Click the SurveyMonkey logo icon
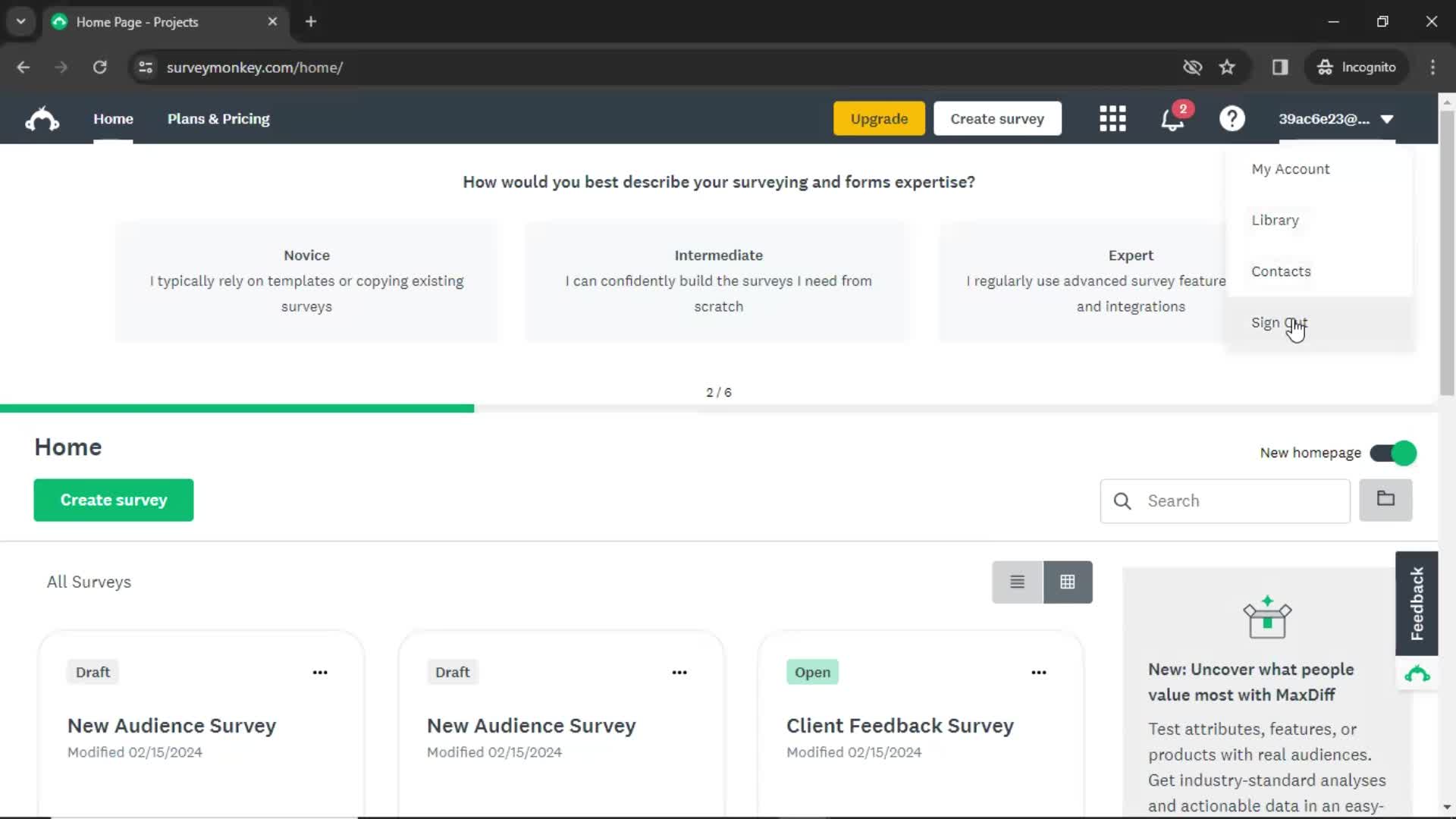The image size is (1456, 819). coord(41,119)
